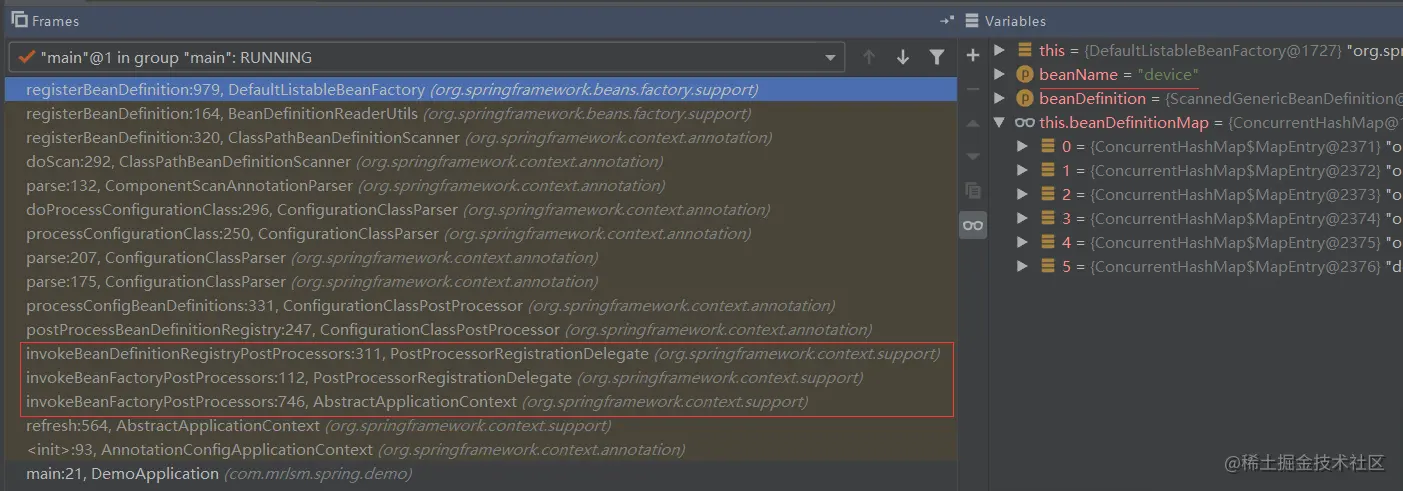Screen dimensions: 1403x491
Task: Select frame parse:207, ConfigurationClassParser
Action: click(x=480, y=258)
